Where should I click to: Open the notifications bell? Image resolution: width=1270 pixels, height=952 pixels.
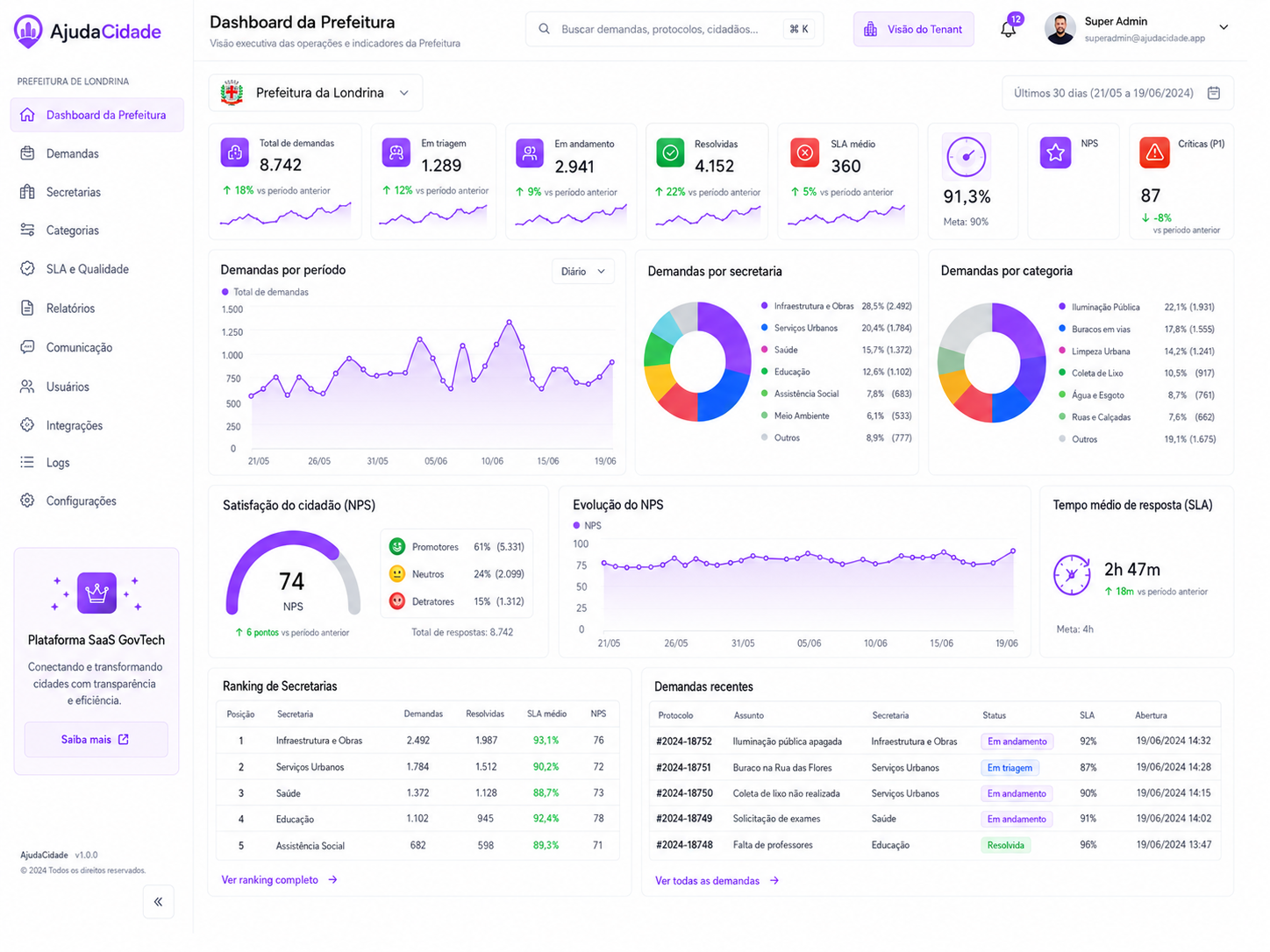pyautogui.click(x=1009, y=29)
